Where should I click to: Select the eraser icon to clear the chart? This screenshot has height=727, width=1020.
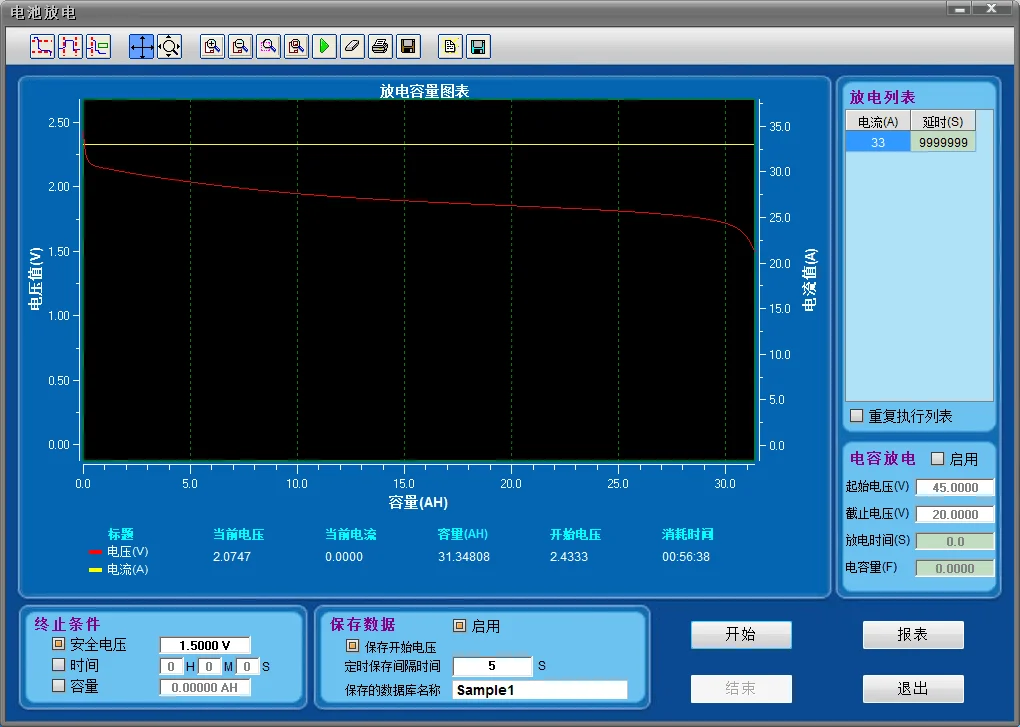[351, 46]
